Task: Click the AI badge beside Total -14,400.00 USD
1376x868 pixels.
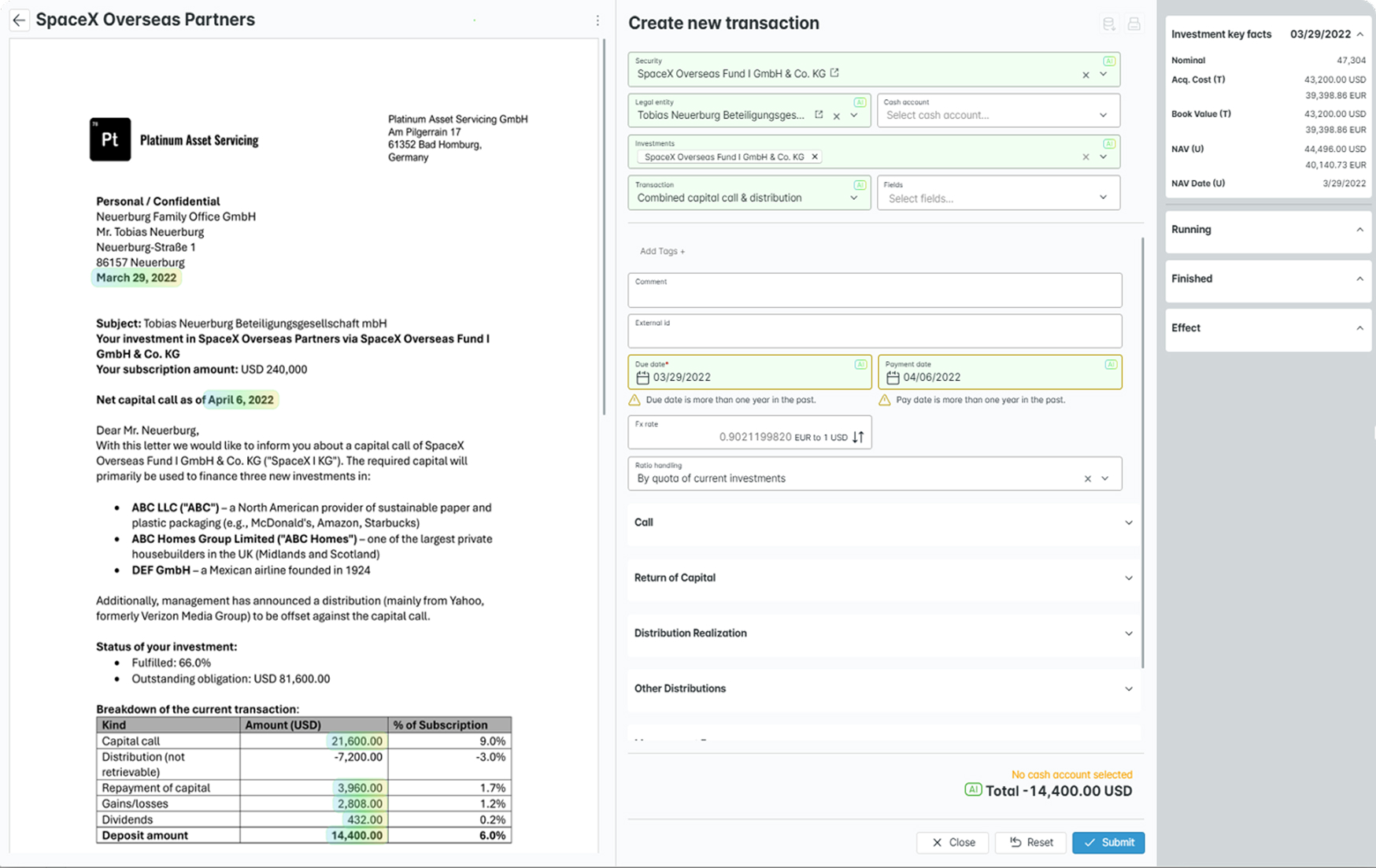Action: click(x=973, y=789)
